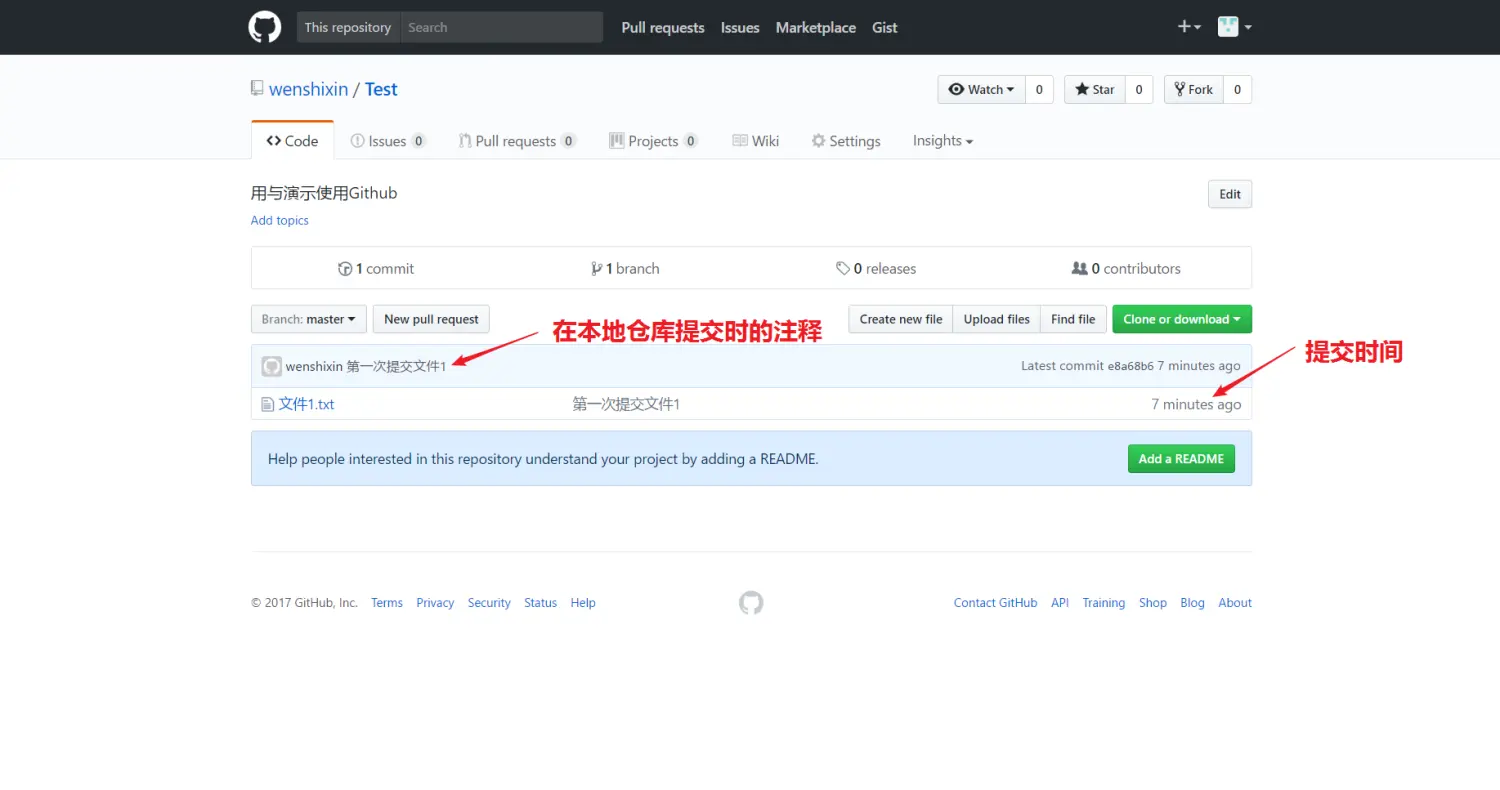Click the Star count showing 0
This screenshot has width=1500, height=790.
(1139, 89)
